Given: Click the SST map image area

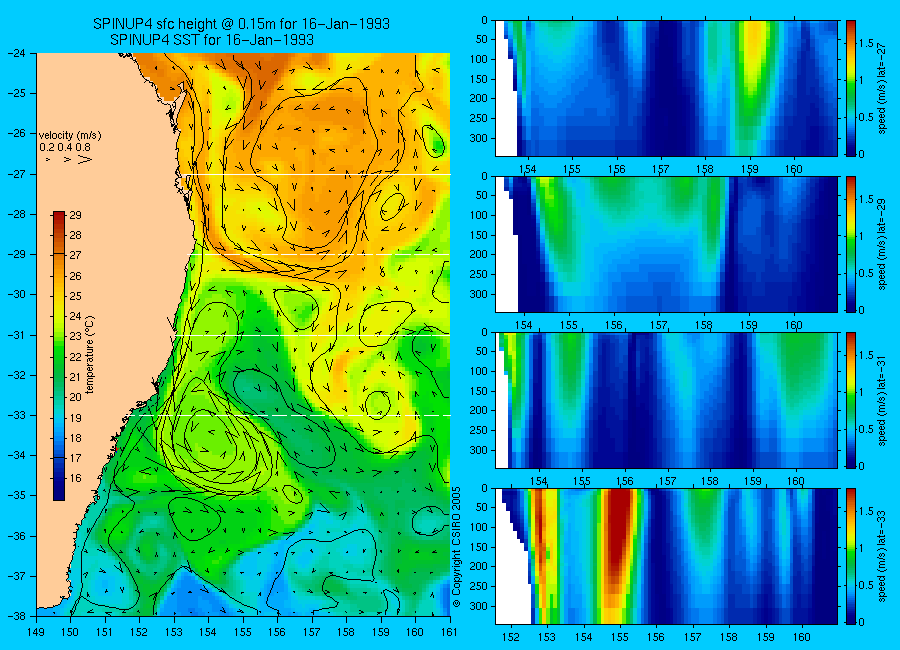Looking at the screenshot, I should click(243, 335).
